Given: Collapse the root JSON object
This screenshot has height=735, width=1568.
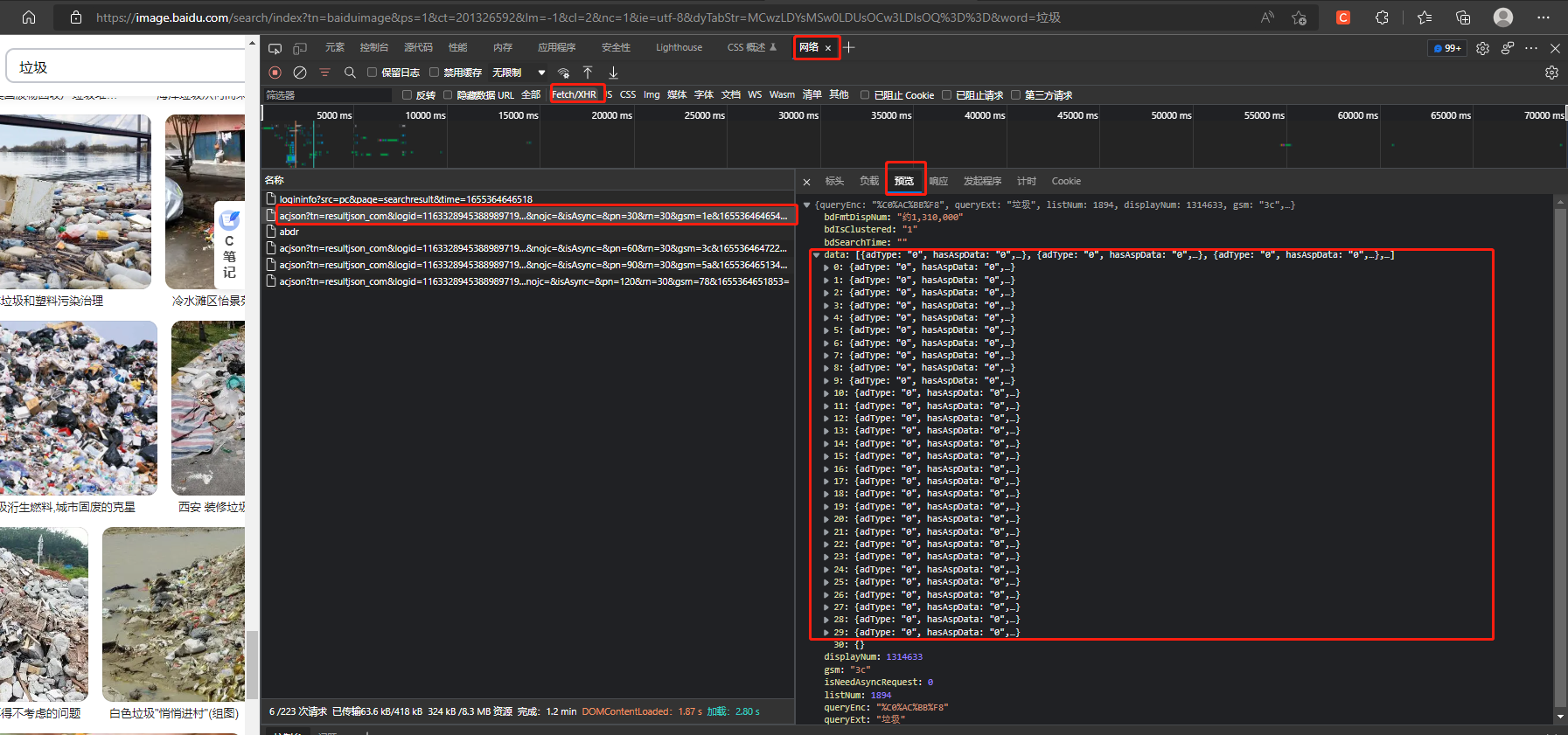Looking at the screenshot, I should 807,205.
